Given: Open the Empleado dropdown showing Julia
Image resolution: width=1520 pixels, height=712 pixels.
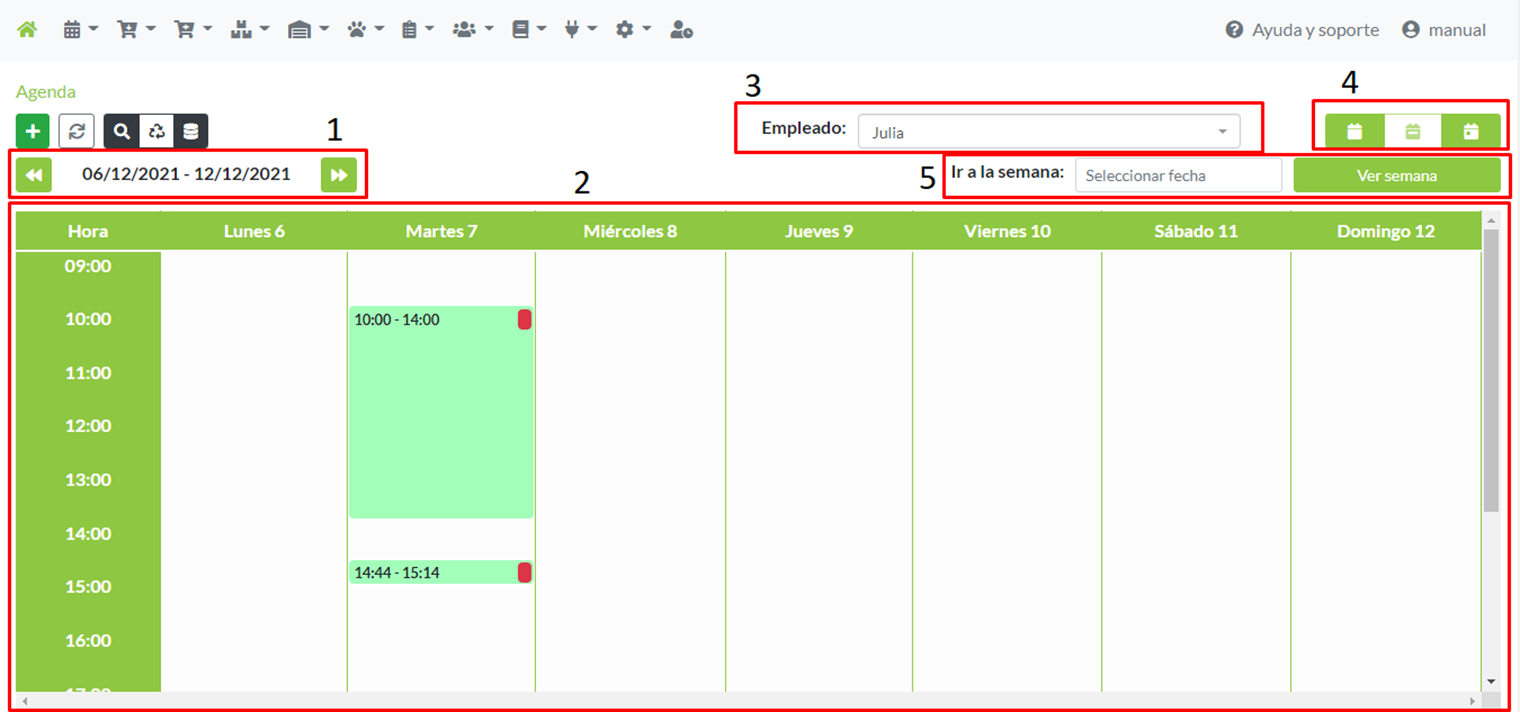Looking at the screenshot, I should click(x=1048, y=132).
